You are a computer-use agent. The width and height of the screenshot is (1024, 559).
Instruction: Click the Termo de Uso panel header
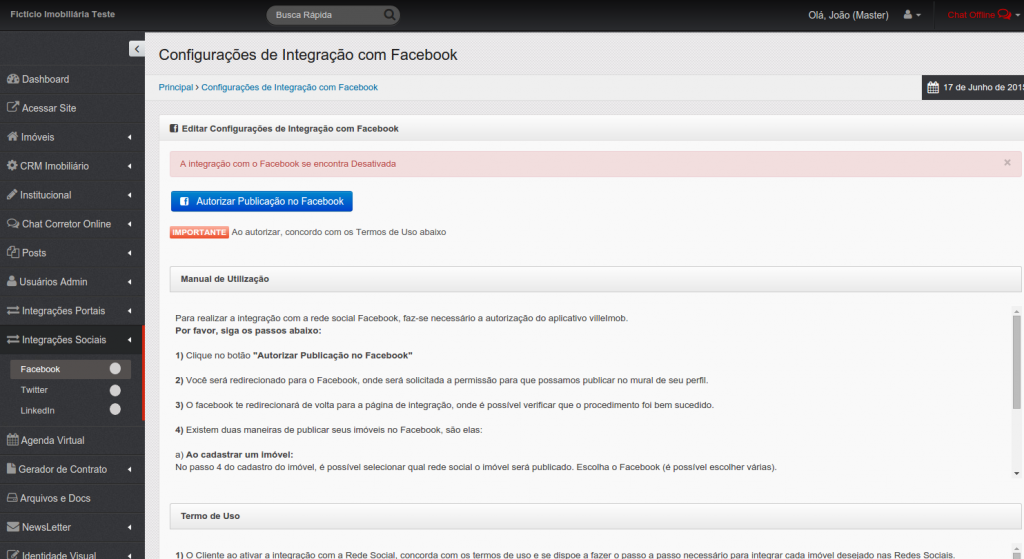click(596, 516)
